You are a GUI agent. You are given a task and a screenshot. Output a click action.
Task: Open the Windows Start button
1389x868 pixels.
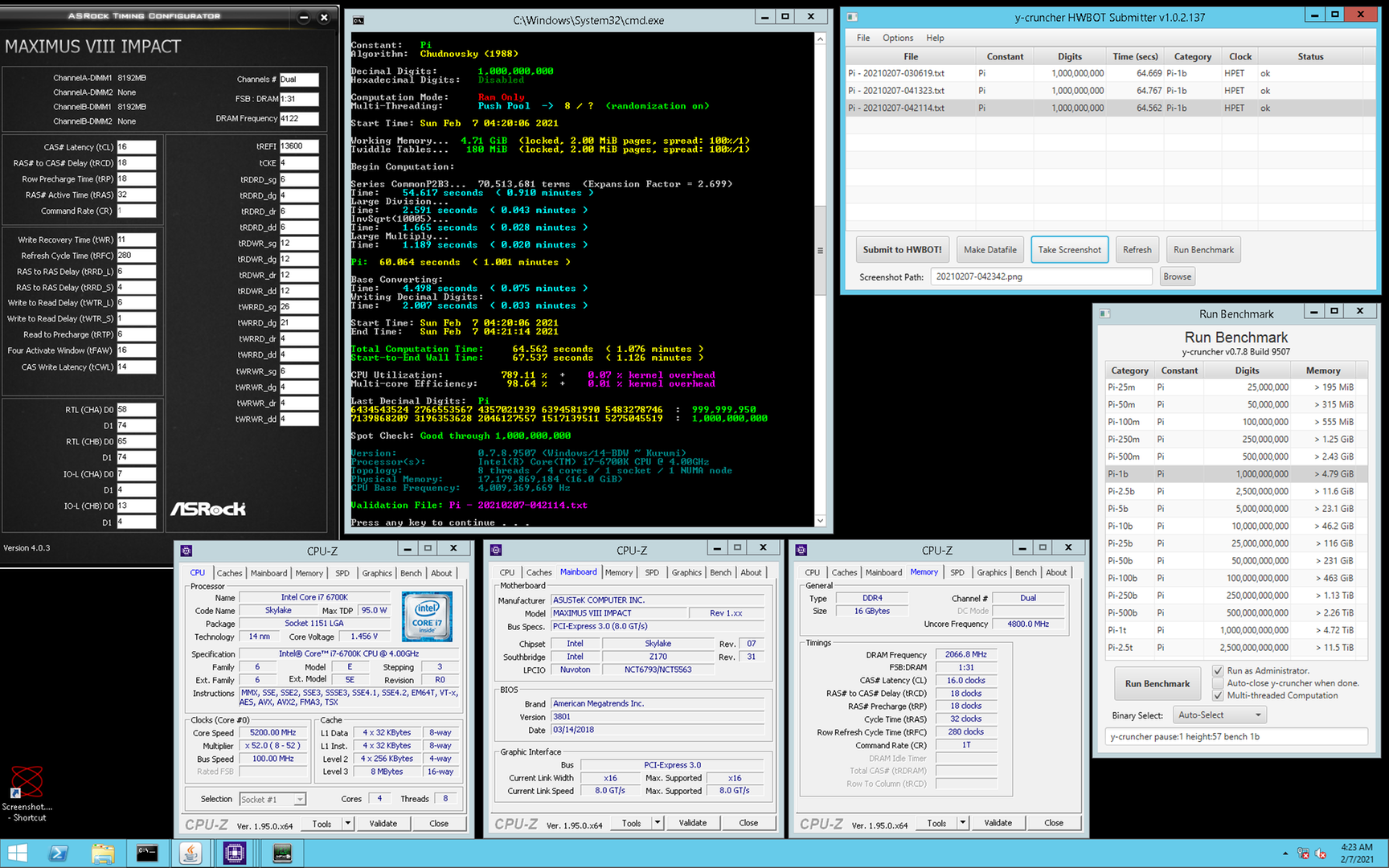pos(17,853)
